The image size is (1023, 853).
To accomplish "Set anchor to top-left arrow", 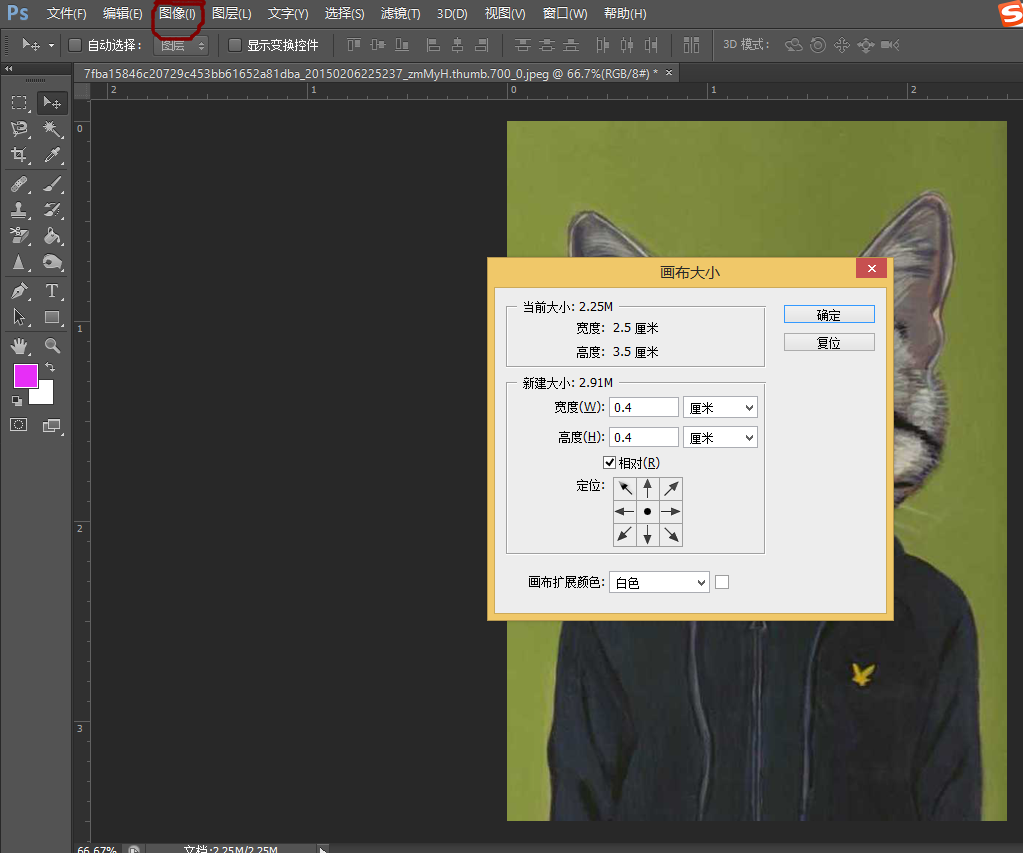I will point(624,488).
